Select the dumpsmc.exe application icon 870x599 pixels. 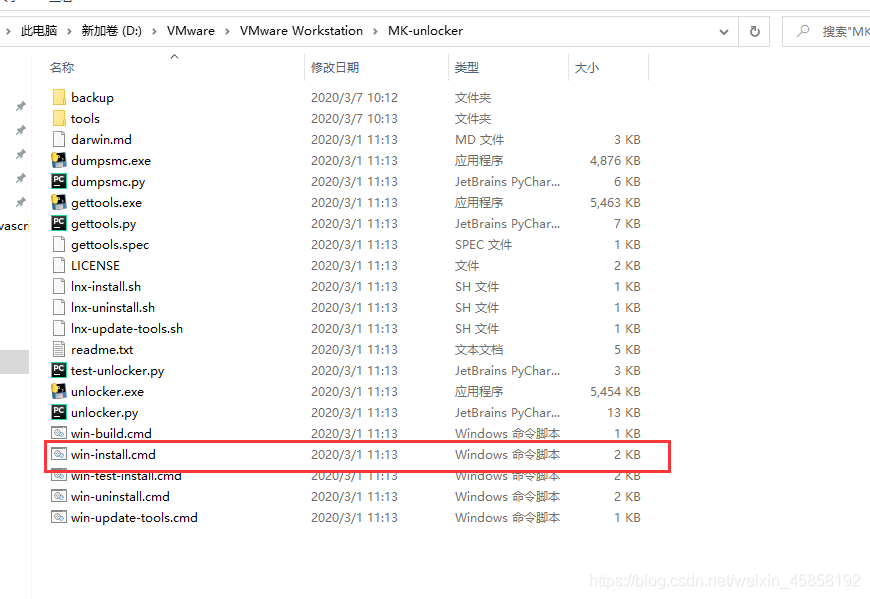point(59,160)
